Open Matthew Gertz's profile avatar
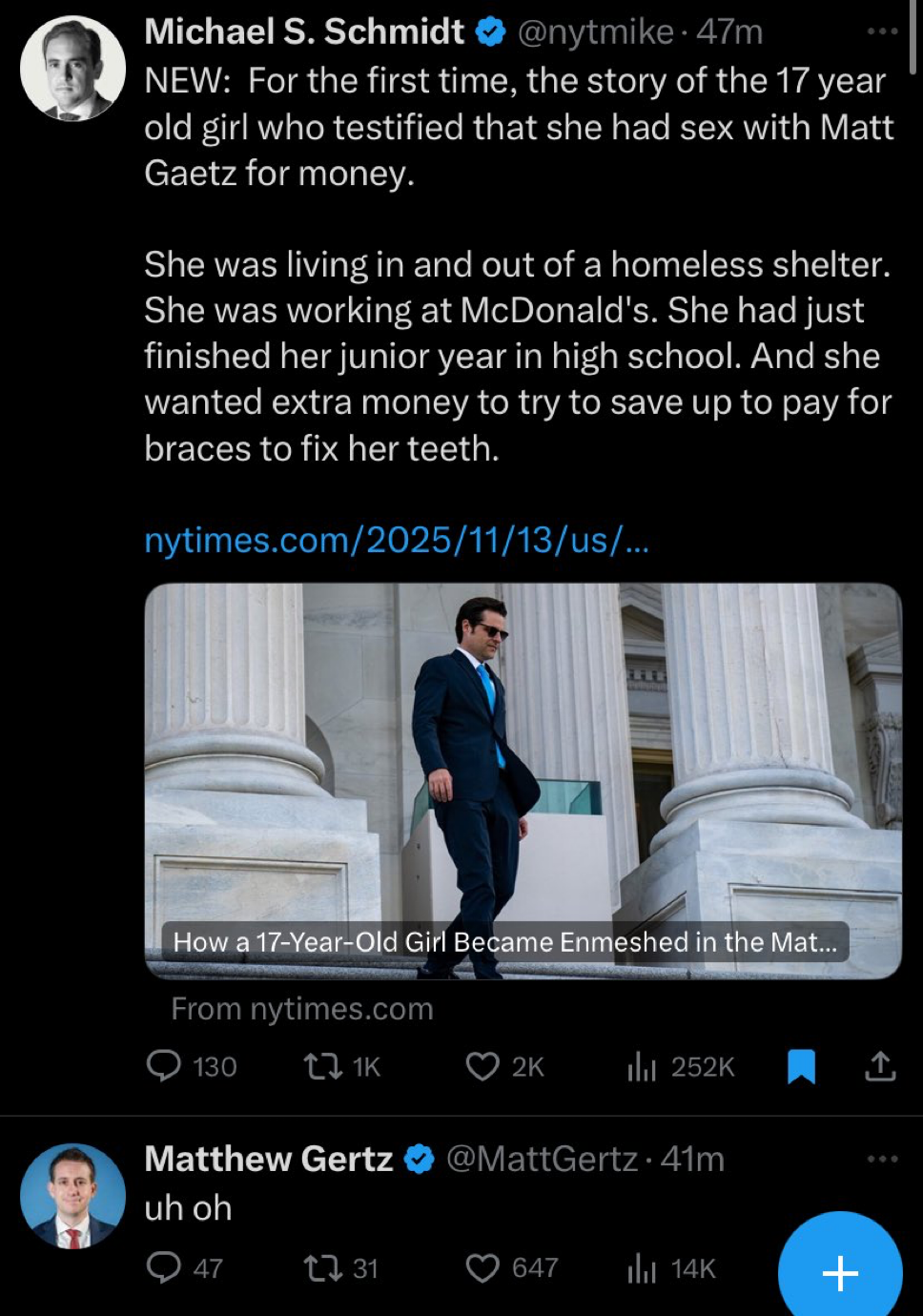The image size is (923, 1316). (72, 1196)
